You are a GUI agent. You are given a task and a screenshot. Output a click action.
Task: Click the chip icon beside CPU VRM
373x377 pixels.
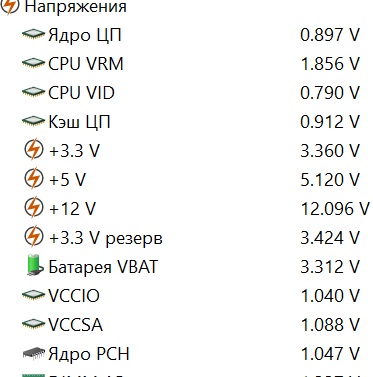tap(33, 63)
